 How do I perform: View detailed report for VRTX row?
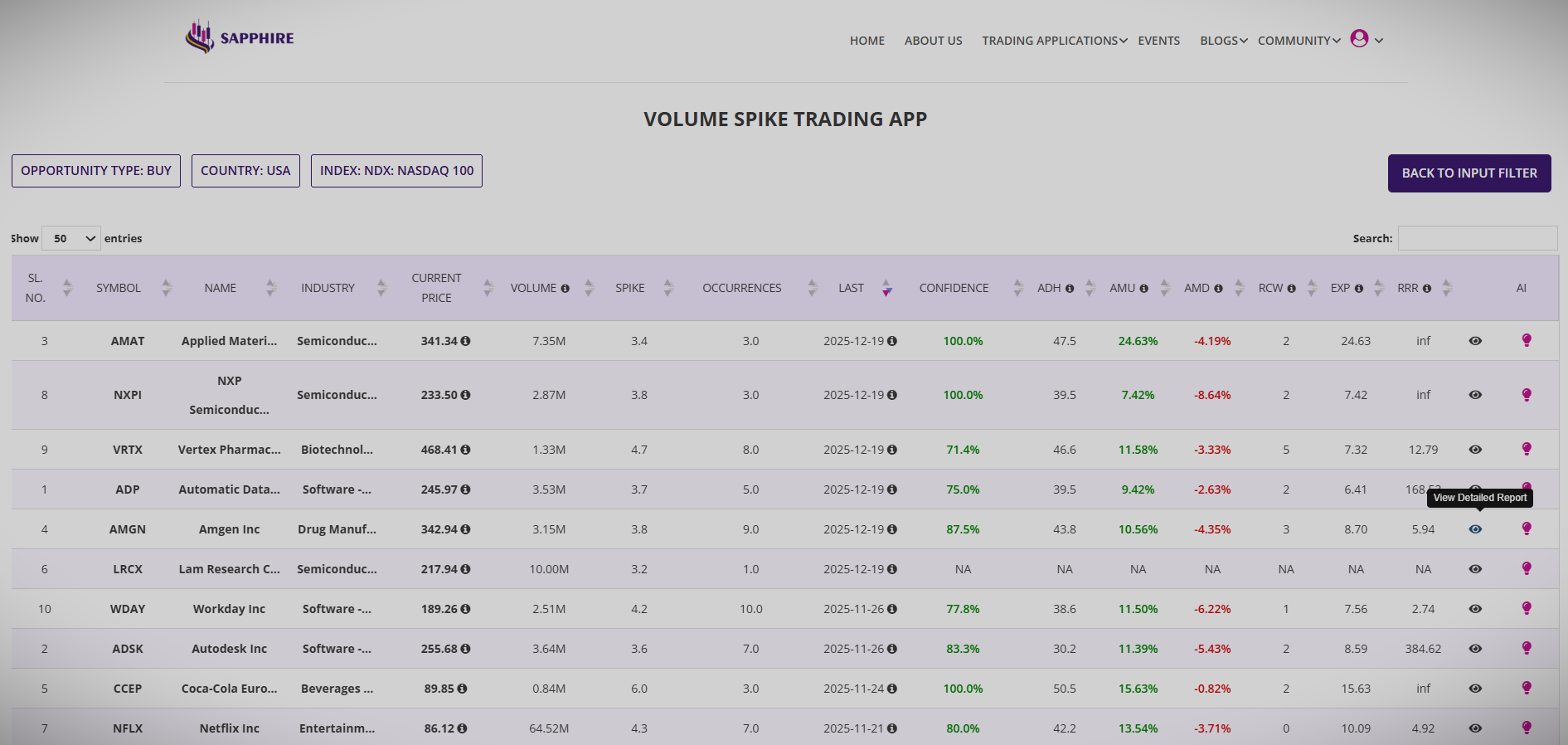click(x=1475, y=450)
